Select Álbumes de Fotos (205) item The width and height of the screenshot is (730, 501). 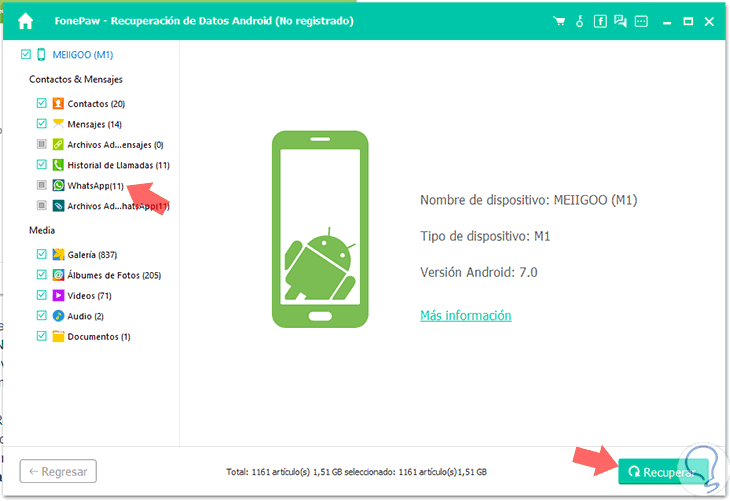pyautogui.click(x=114, y=275)
